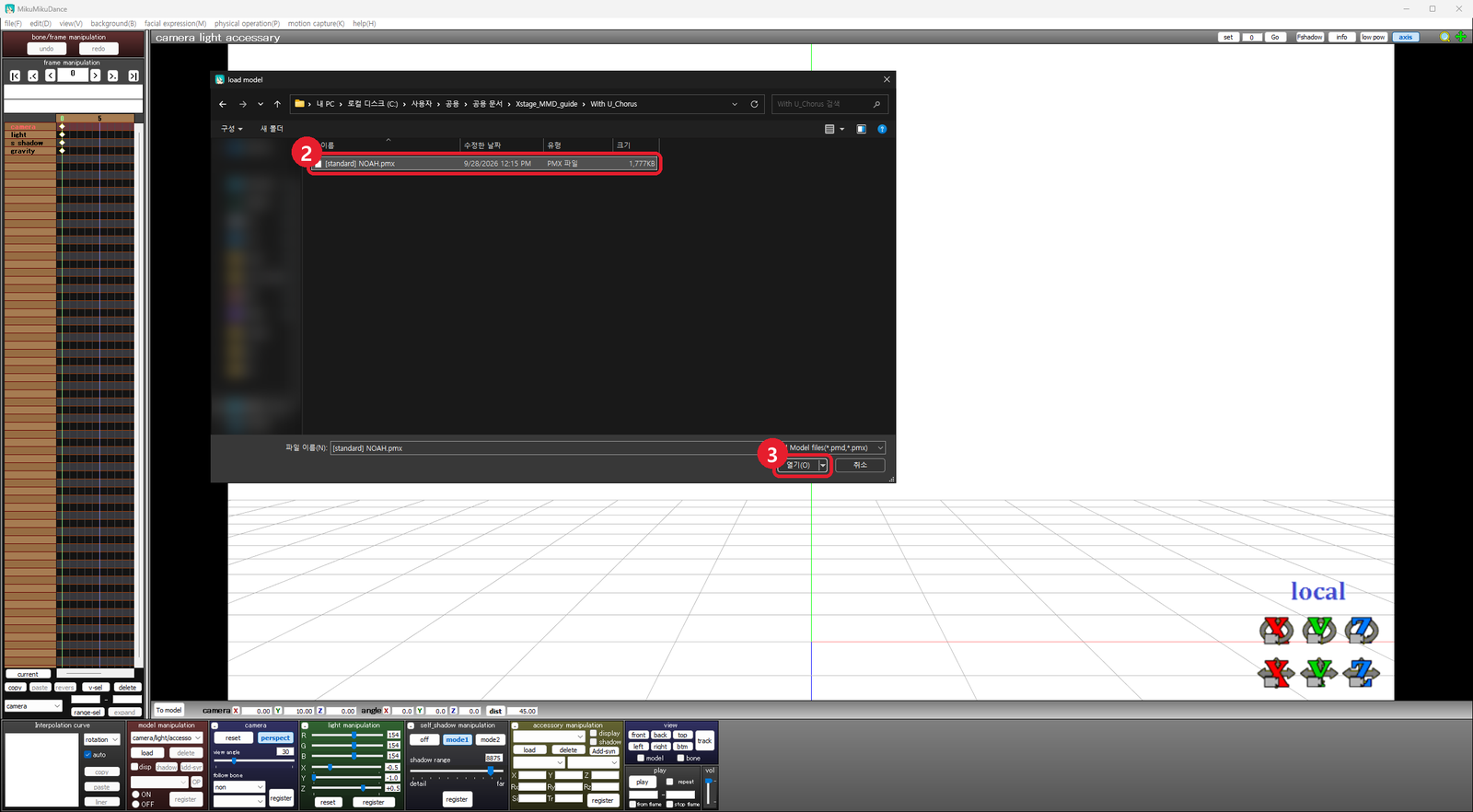Toggle the view bone checkbox
The width and height of the screenshot is (1473, 812).
click(x=680, y=759)
